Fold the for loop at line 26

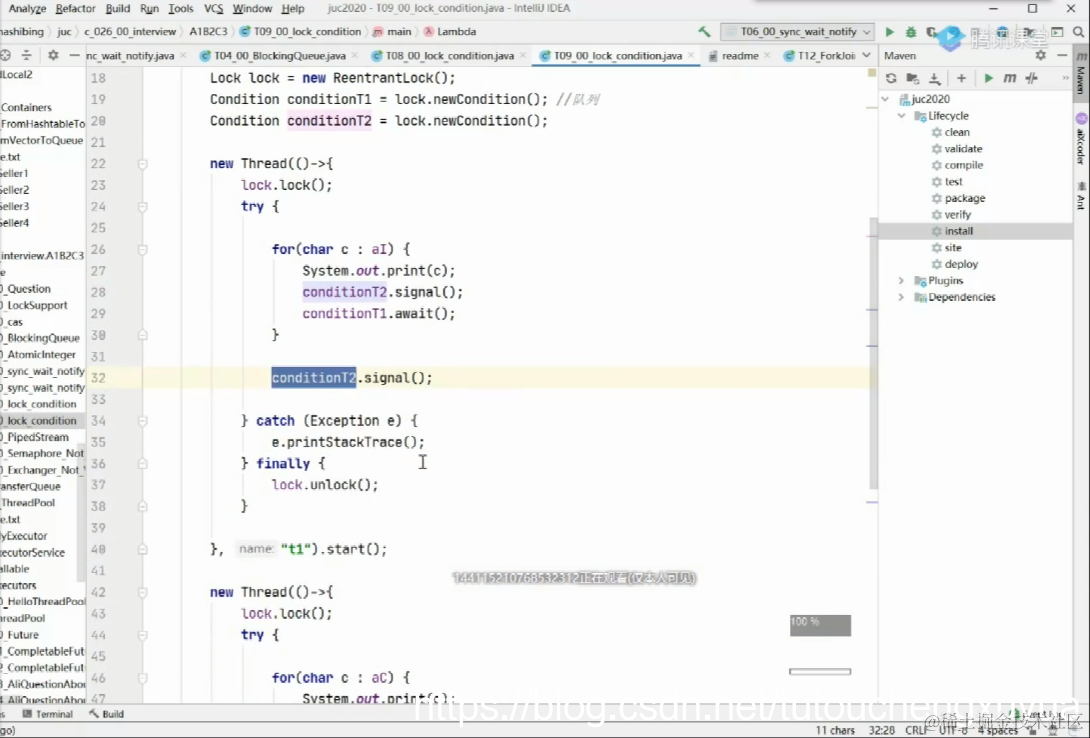pos(143,249)
